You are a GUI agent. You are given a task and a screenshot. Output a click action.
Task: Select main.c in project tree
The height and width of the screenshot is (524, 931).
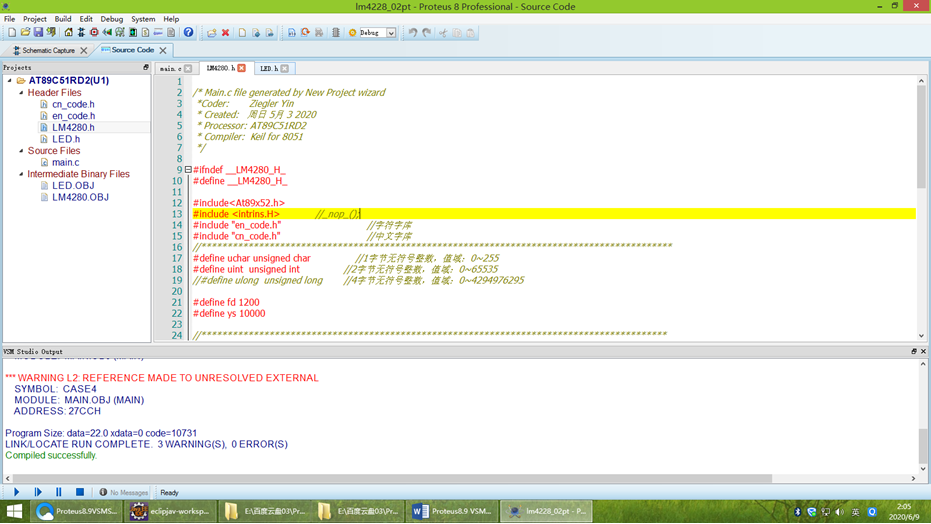tap(65, 162)
